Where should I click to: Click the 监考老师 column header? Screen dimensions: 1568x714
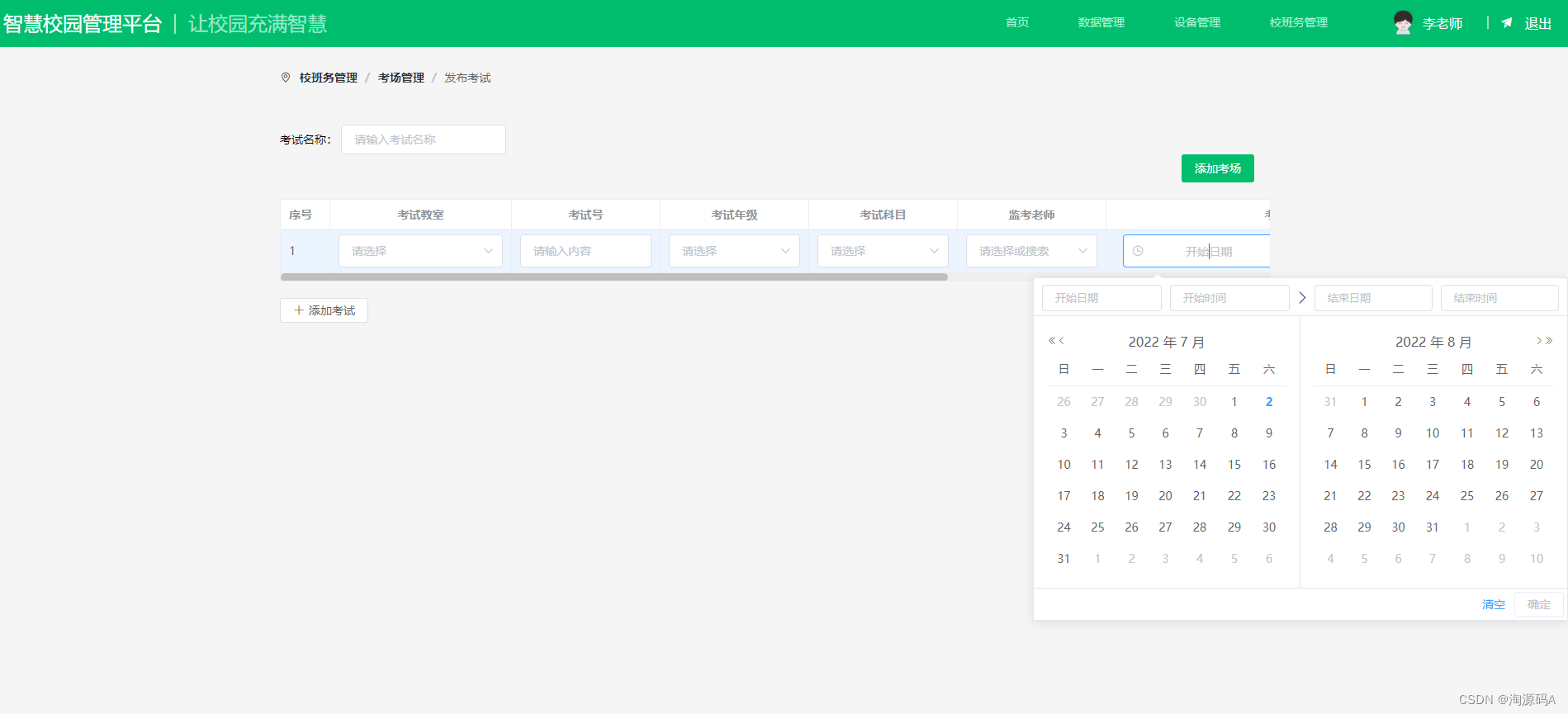click(1031, 215)
